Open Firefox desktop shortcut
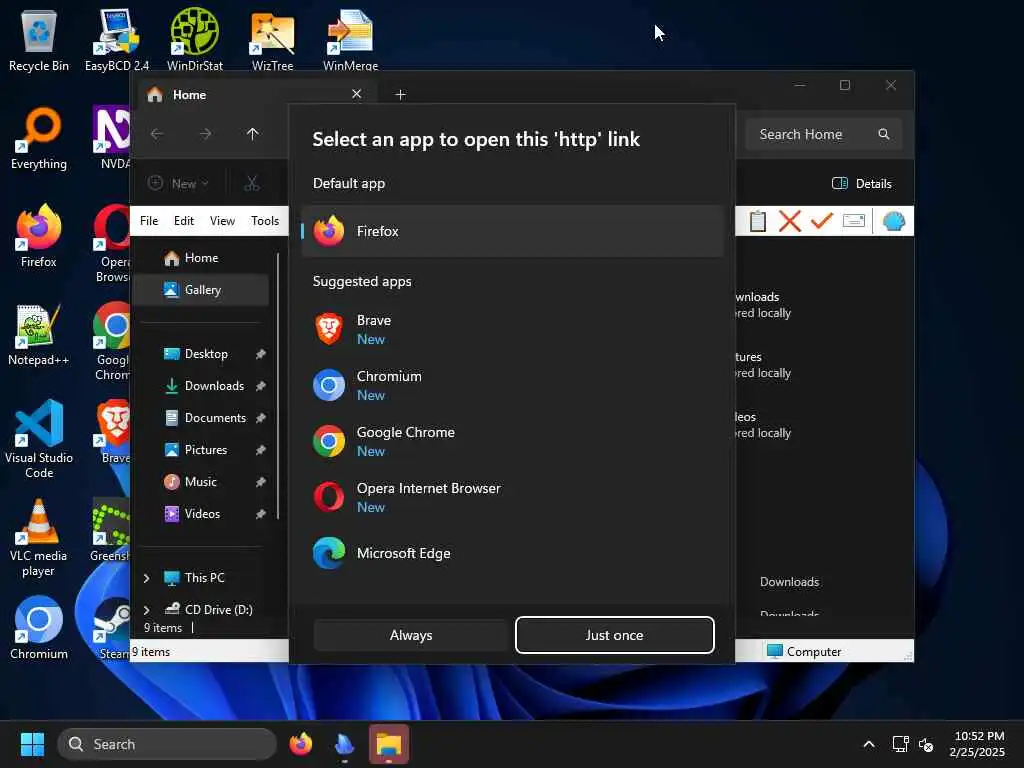 click(39, 236)
